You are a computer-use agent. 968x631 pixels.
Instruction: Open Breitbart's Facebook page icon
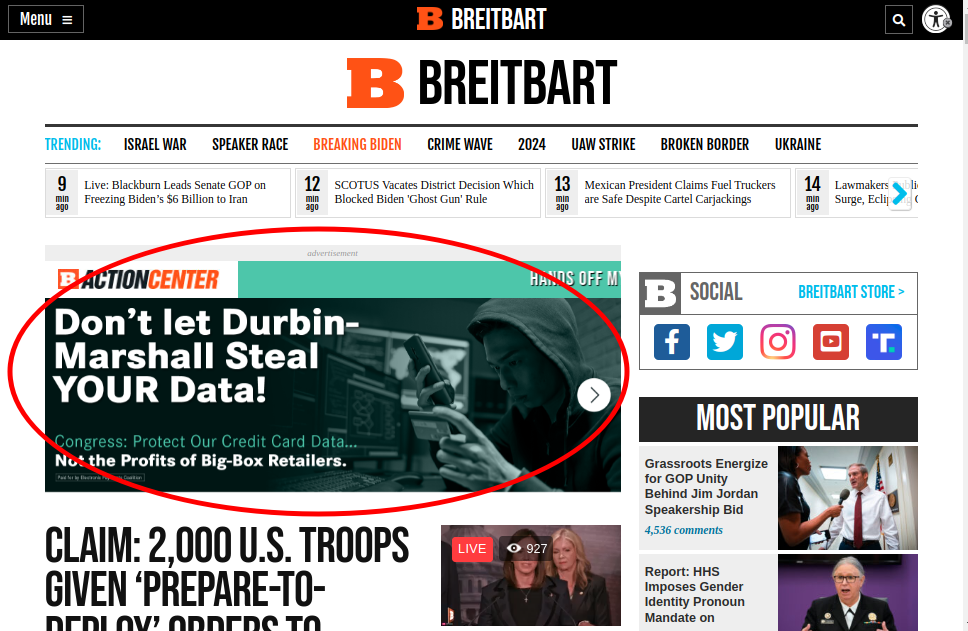click(x=671, y=342)
